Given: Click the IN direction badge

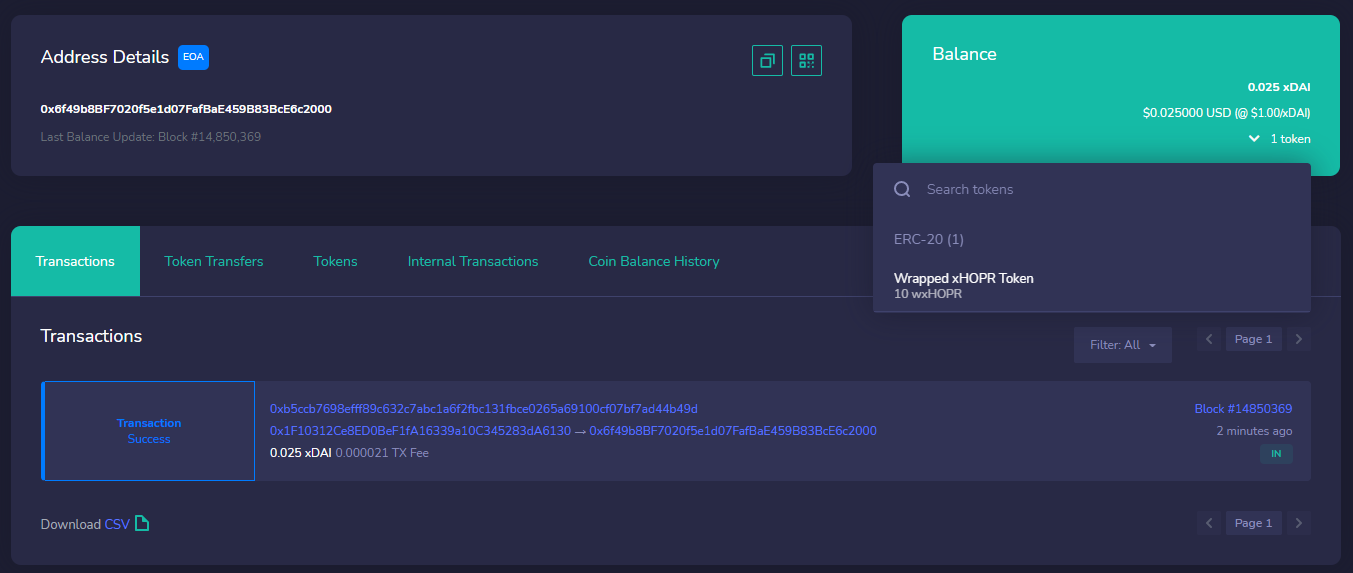Looking at the screenshot, I should coord(1276,454).
